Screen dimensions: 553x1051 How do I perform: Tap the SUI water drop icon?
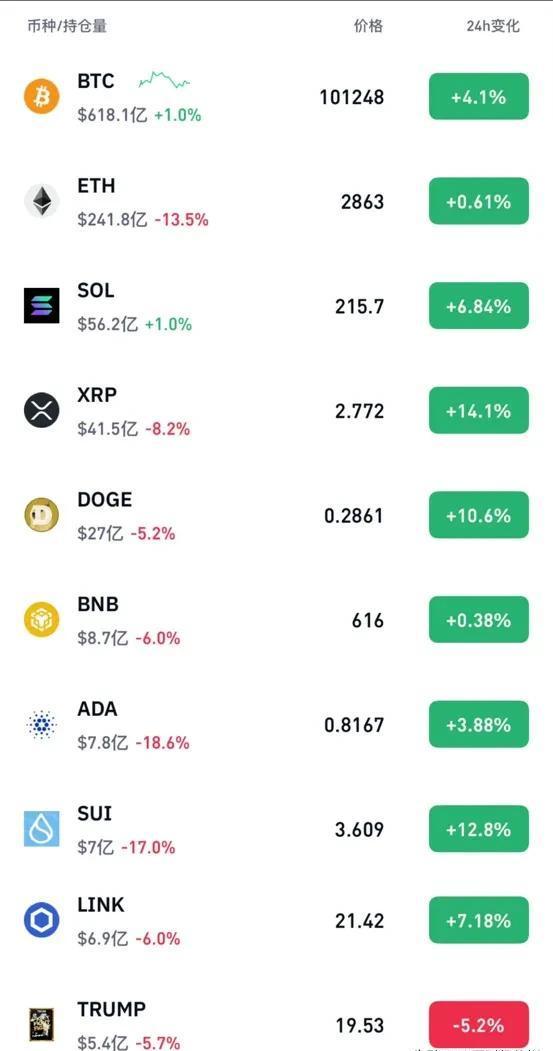coord(42,829)
